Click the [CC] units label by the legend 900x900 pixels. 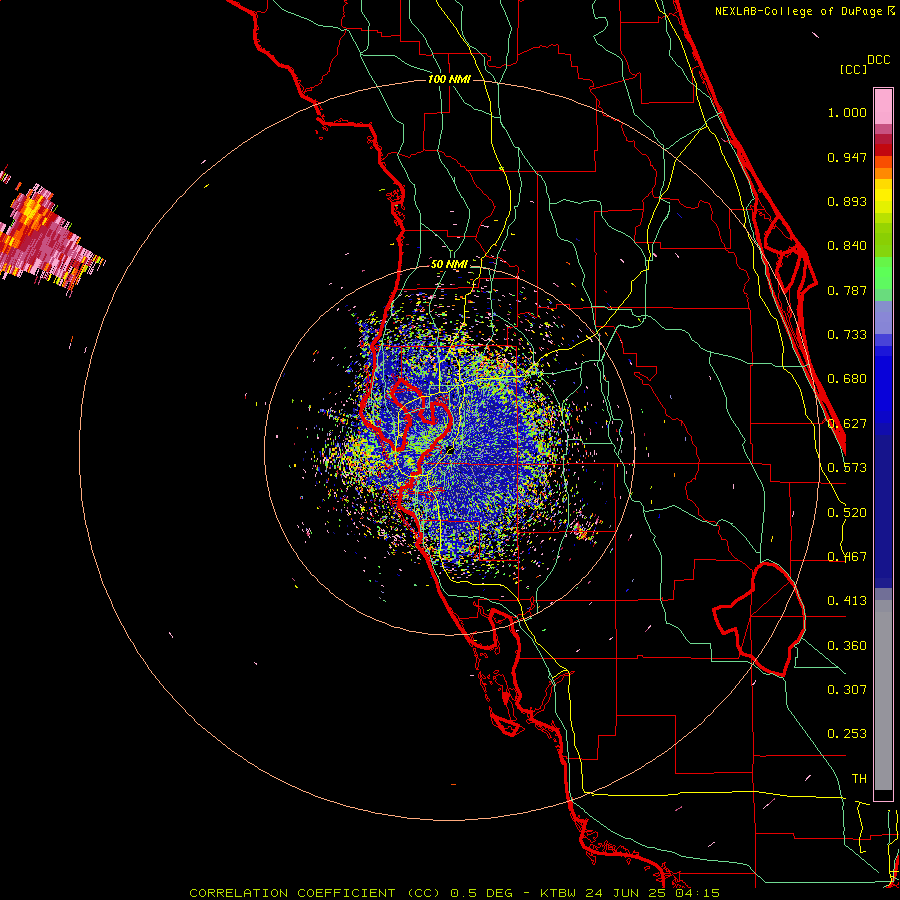pos(853,69)
